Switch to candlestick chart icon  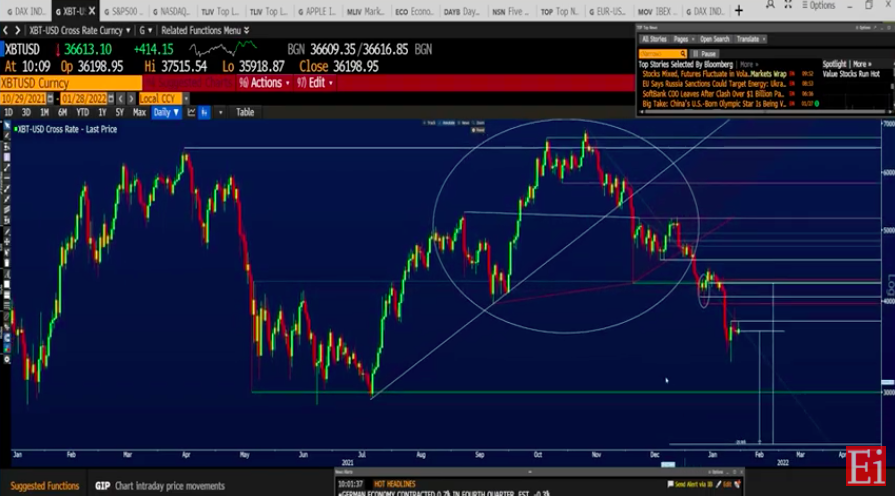point(204,112)
